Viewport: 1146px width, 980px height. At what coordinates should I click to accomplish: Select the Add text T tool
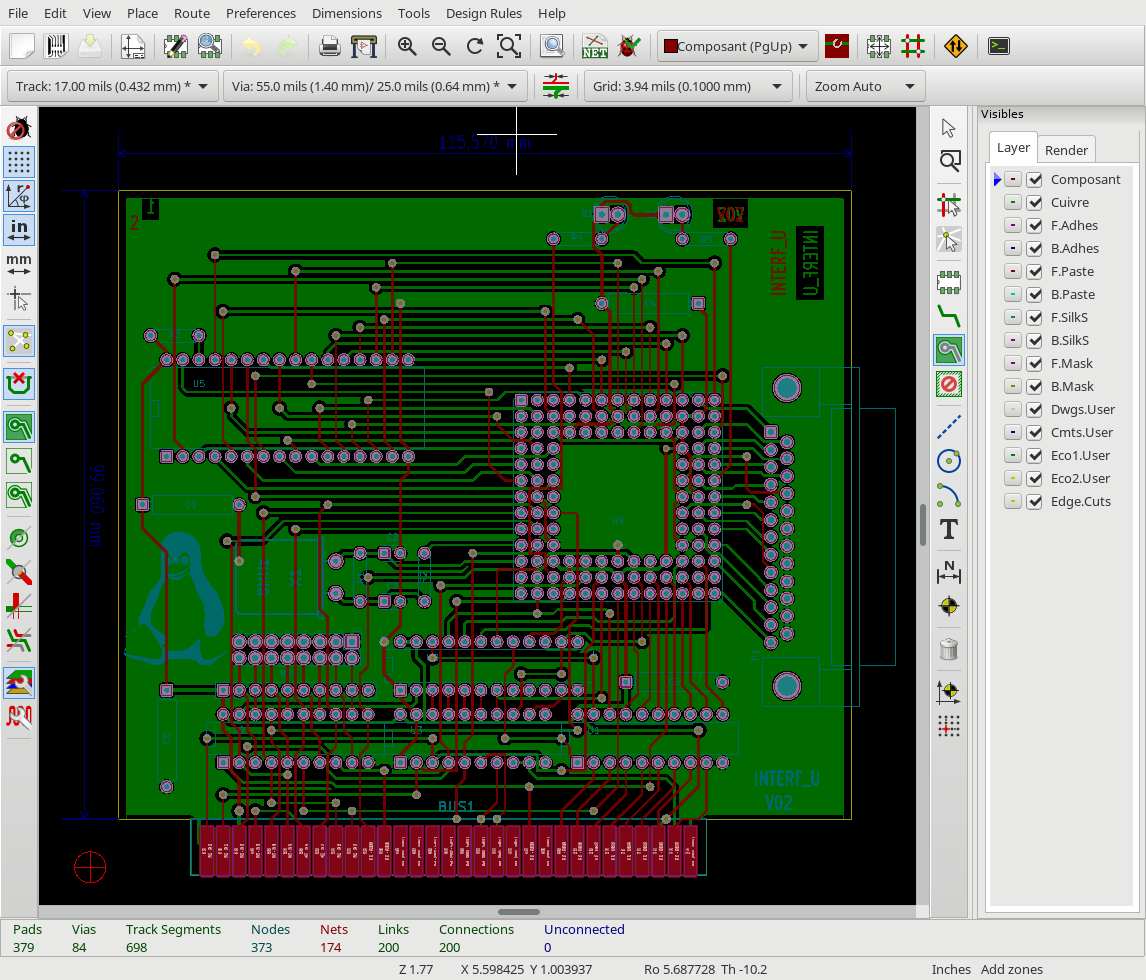pos(949,530)
